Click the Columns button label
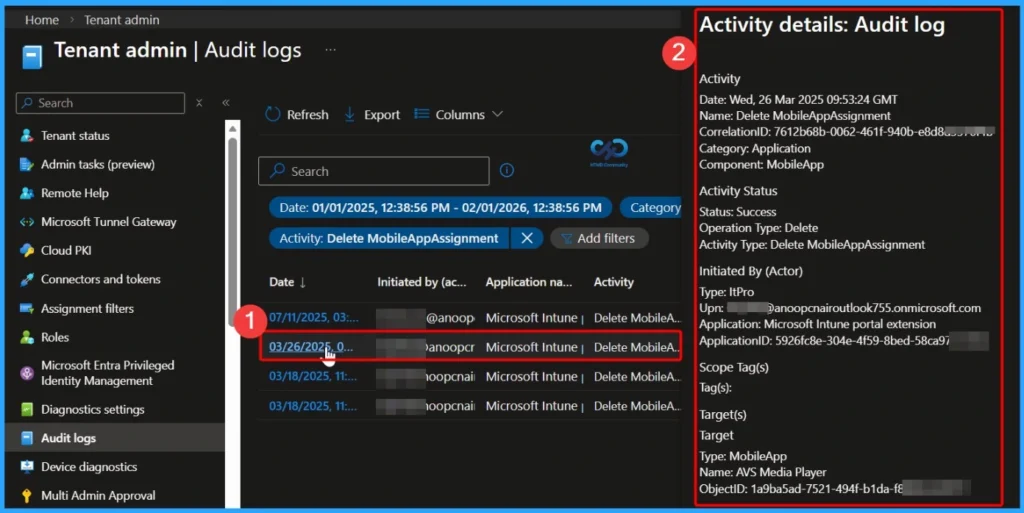The height and width of the screenshot is (513, 1024). coord(460,115)
